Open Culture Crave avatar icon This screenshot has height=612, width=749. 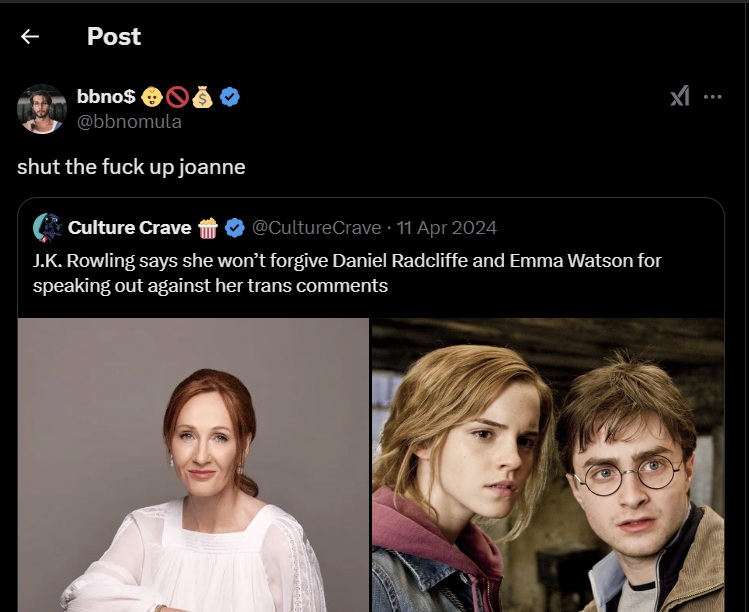tap(47, 228)
